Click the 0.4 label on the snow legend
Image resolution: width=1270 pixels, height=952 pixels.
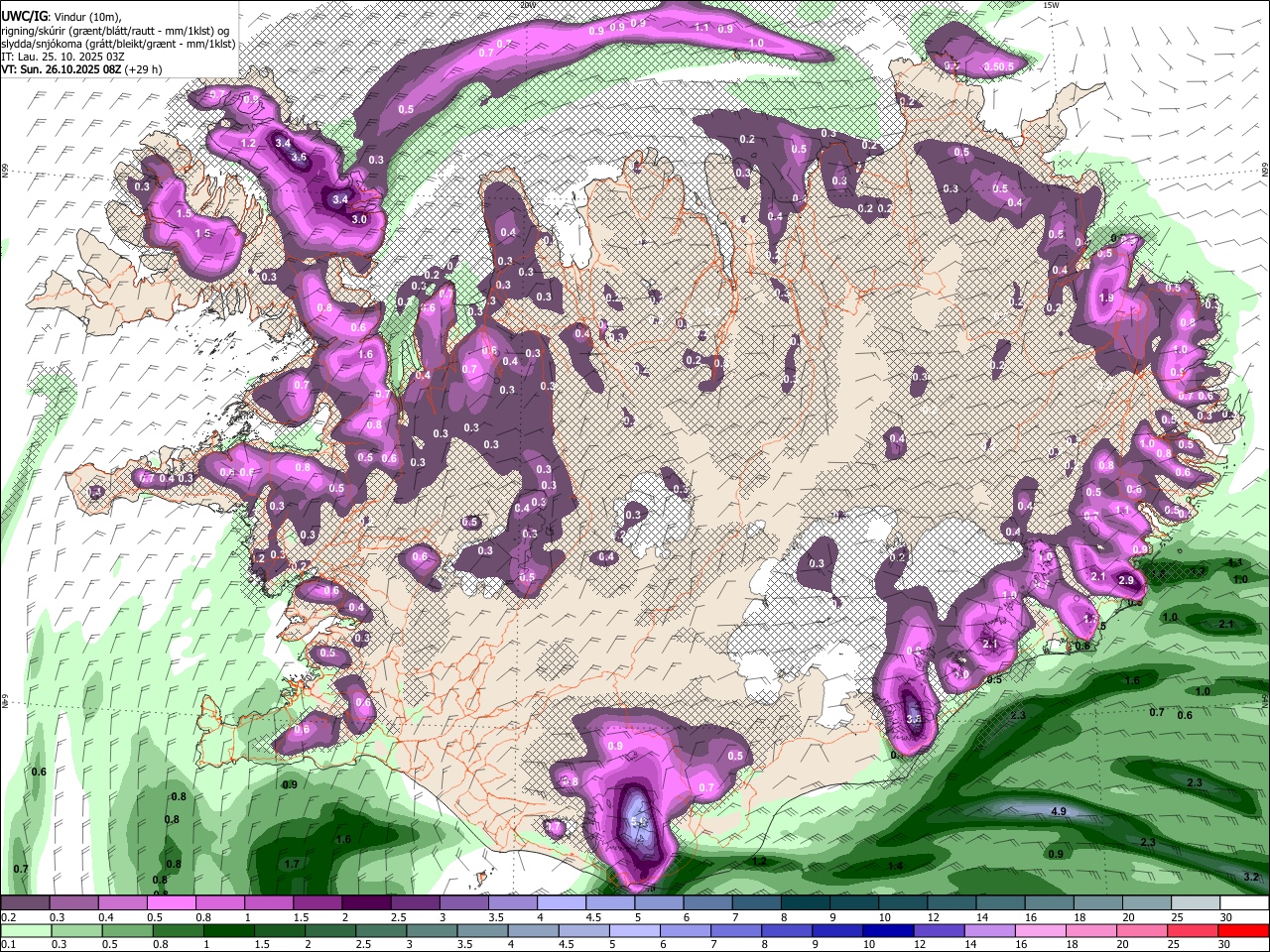click(x=107, y=917)
